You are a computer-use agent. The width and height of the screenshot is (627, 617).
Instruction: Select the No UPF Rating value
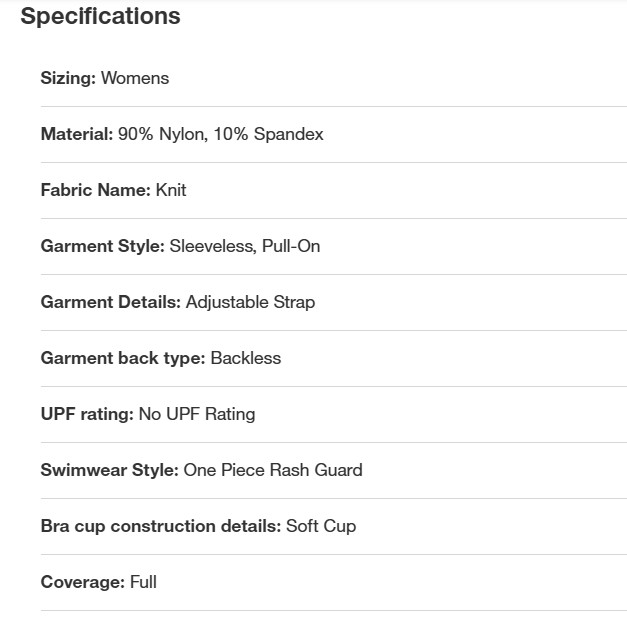pos(197,414)
